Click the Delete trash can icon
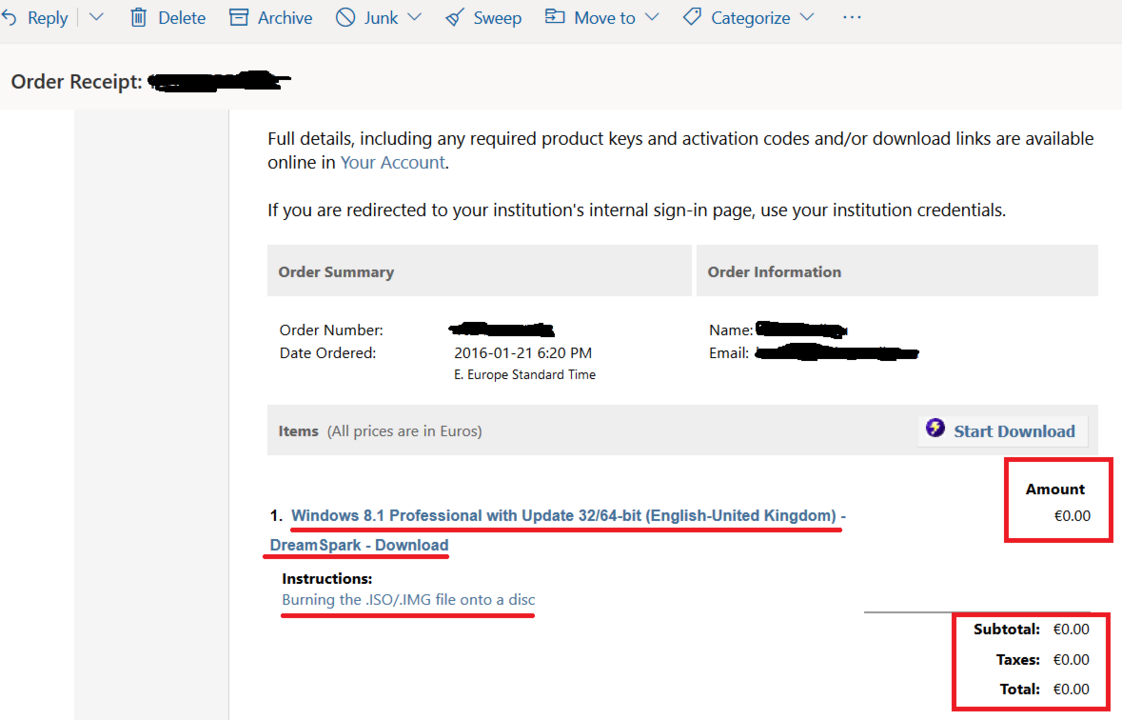 (x=139, y=18)
